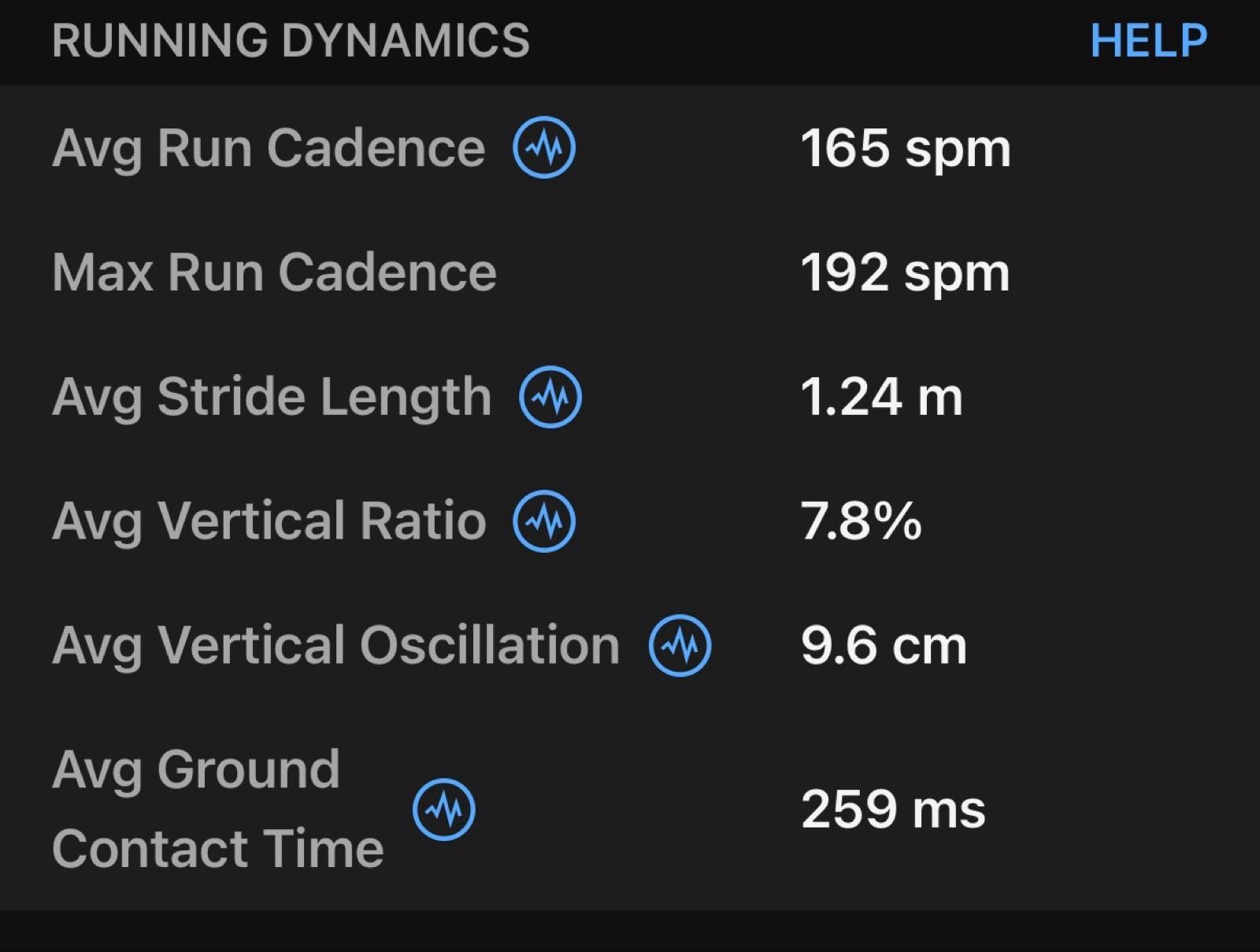Open the Avg Ground Contact Time chart icon
Image resolution: width=1260 pixels, height=952 pixels.
click(444, 809)
